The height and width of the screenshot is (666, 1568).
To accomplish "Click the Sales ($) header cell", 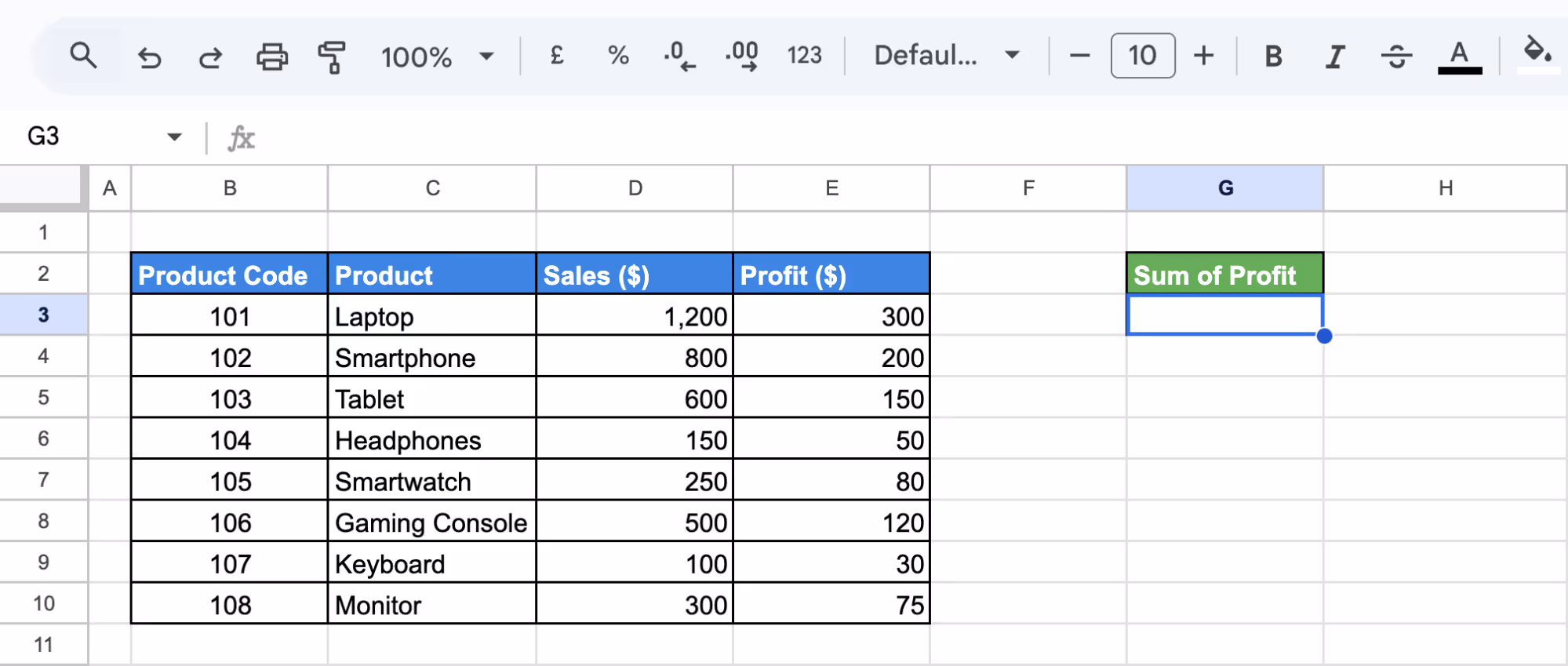I will pos(635,274).
